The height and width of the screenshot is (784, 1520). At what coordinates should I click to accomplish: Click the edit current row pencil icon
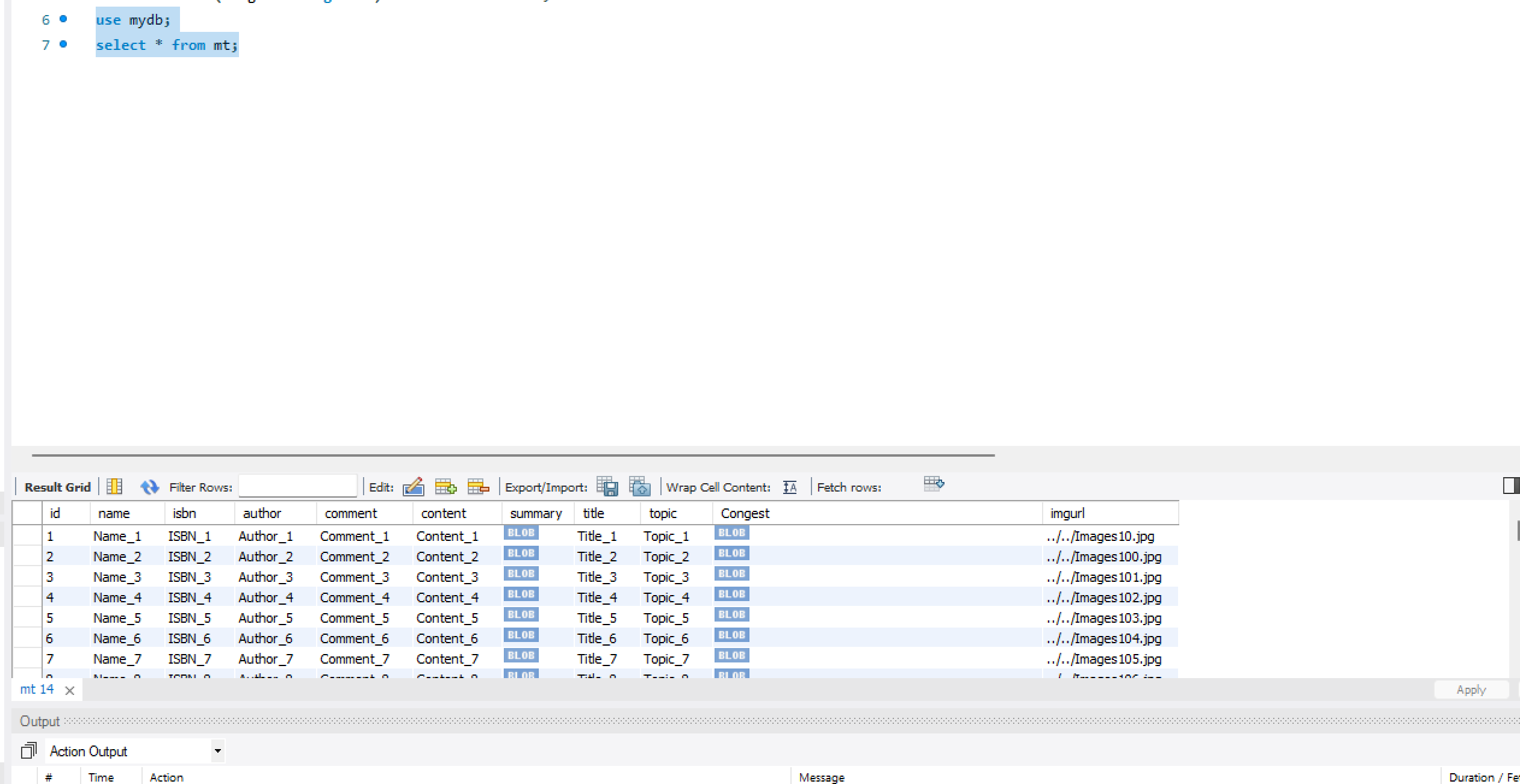point(414,486)
